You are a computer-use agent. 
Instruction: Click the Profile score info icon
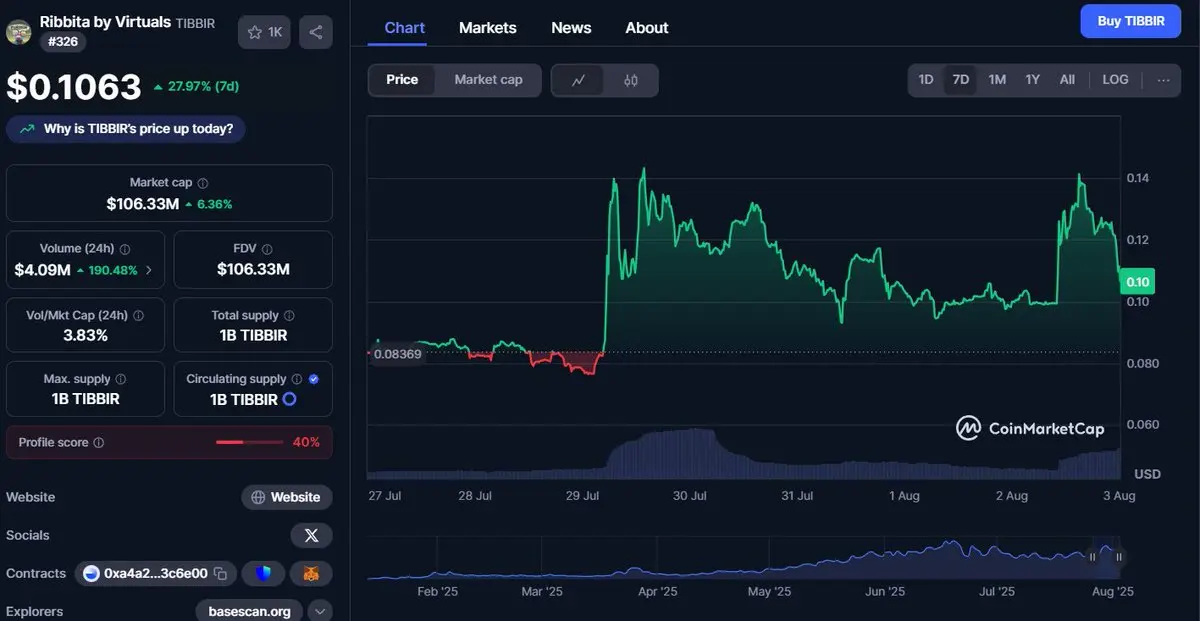98,442
